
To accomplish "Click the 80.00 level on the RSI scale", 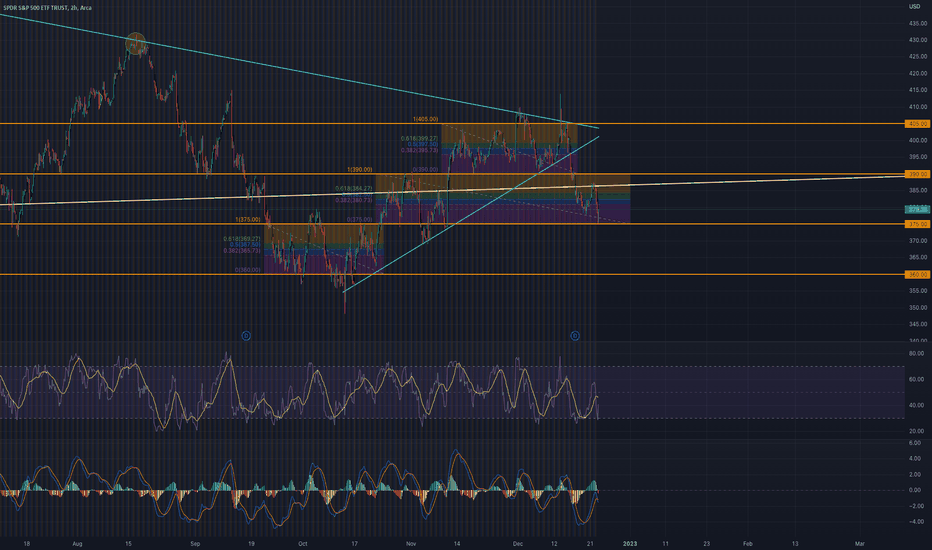I will [x=916, y=353].
